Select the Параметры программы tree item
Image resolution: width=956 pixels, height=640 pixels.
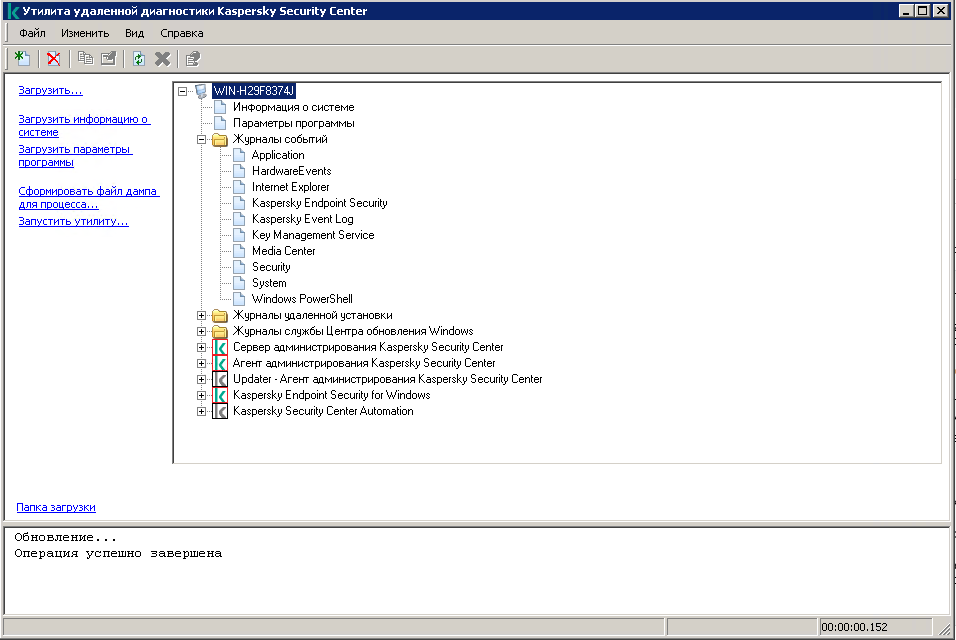click(293, 123)
